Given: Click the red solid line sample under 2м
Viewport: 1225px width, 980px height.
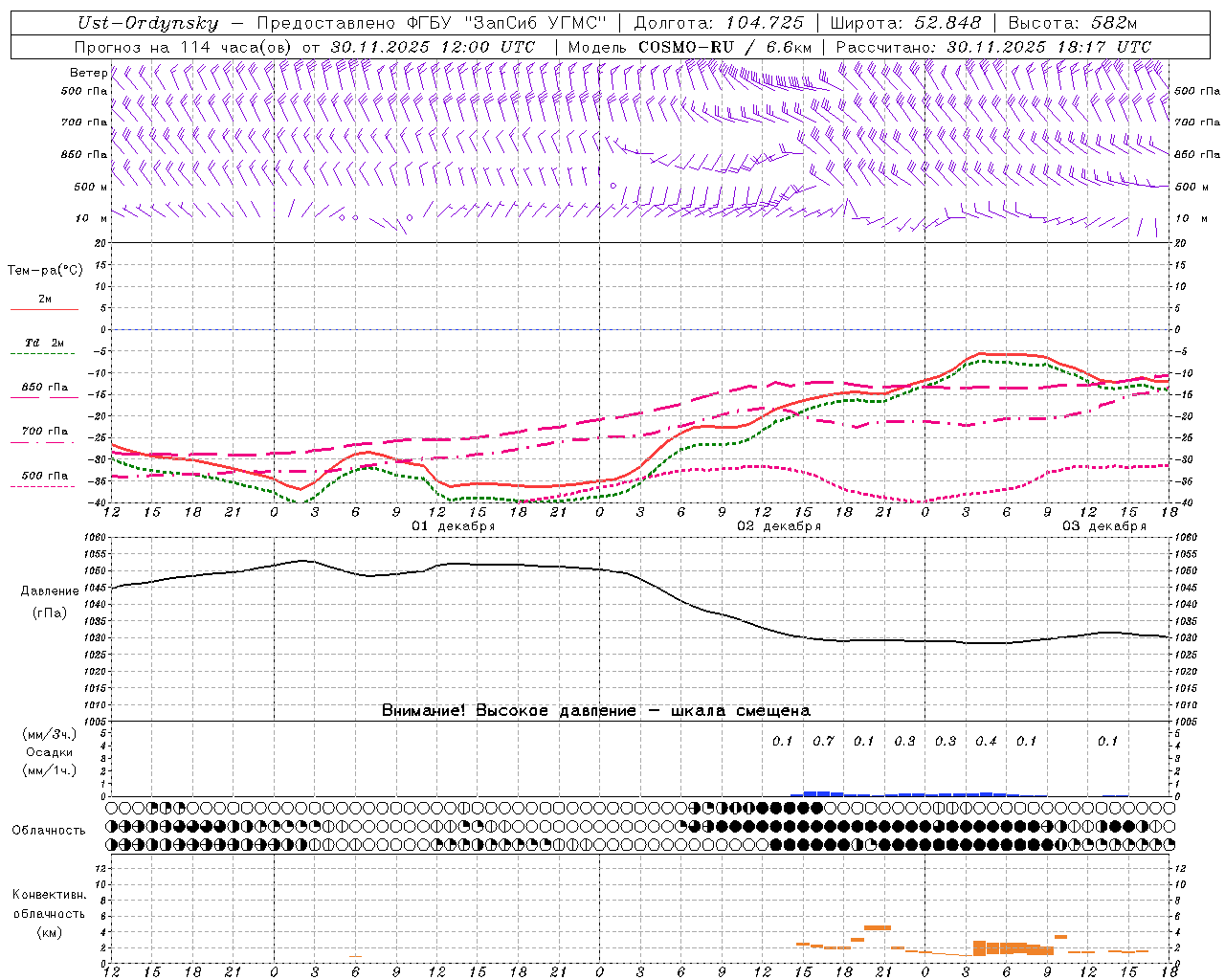Looking at the screenshot, I should coord(43,310).
